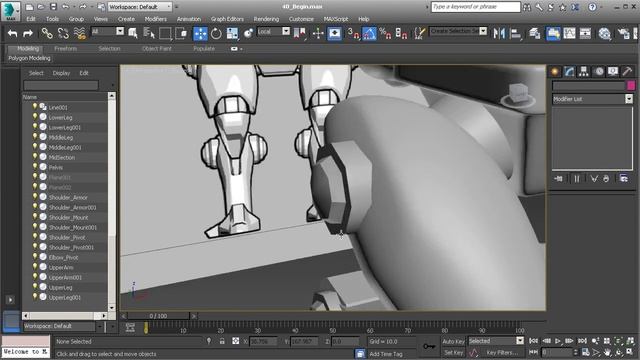Open the Schematic View icon
640x360 pixels.
click(x=585, y=33)
